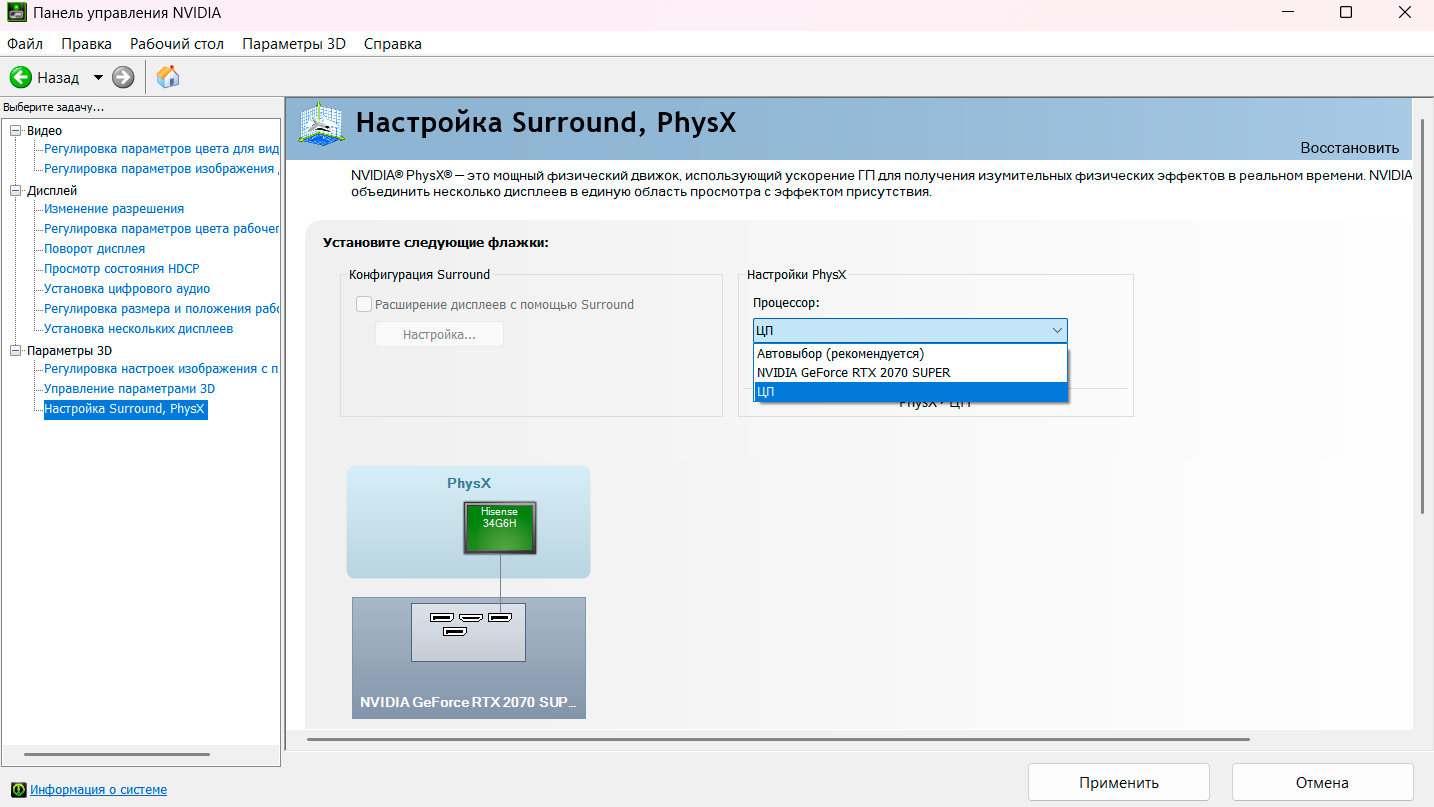
Task: Open the Справка menu
Action: click(393, 44)
